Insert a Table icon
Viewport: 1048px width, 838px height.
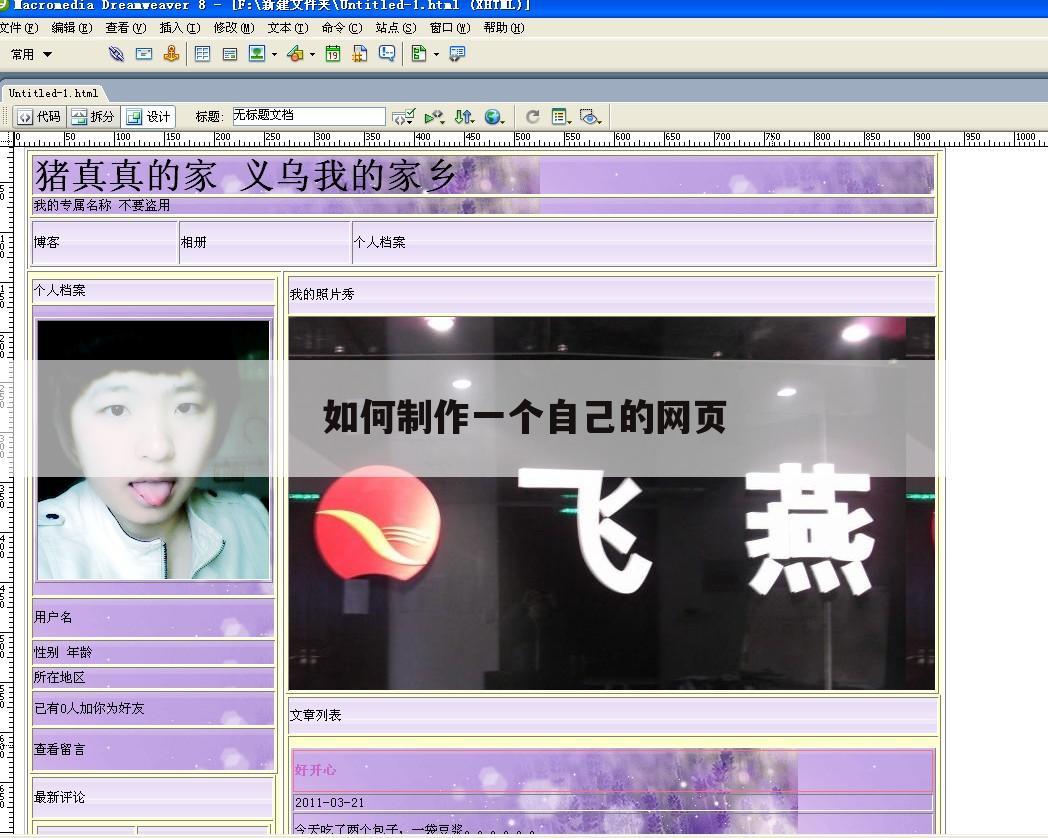point(202,54)
